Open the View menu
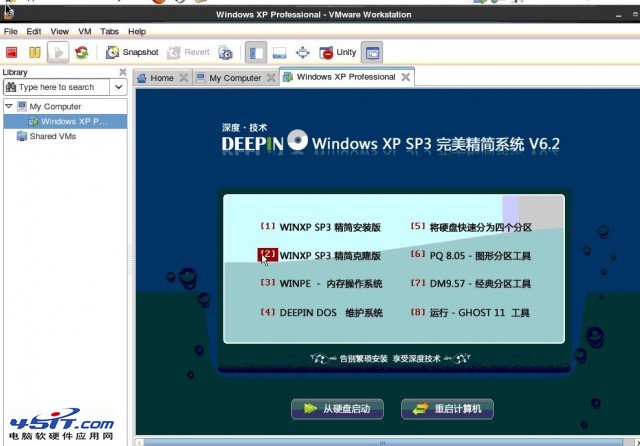The width and height of the screenshot is (640, 446). tap(60, 31)
